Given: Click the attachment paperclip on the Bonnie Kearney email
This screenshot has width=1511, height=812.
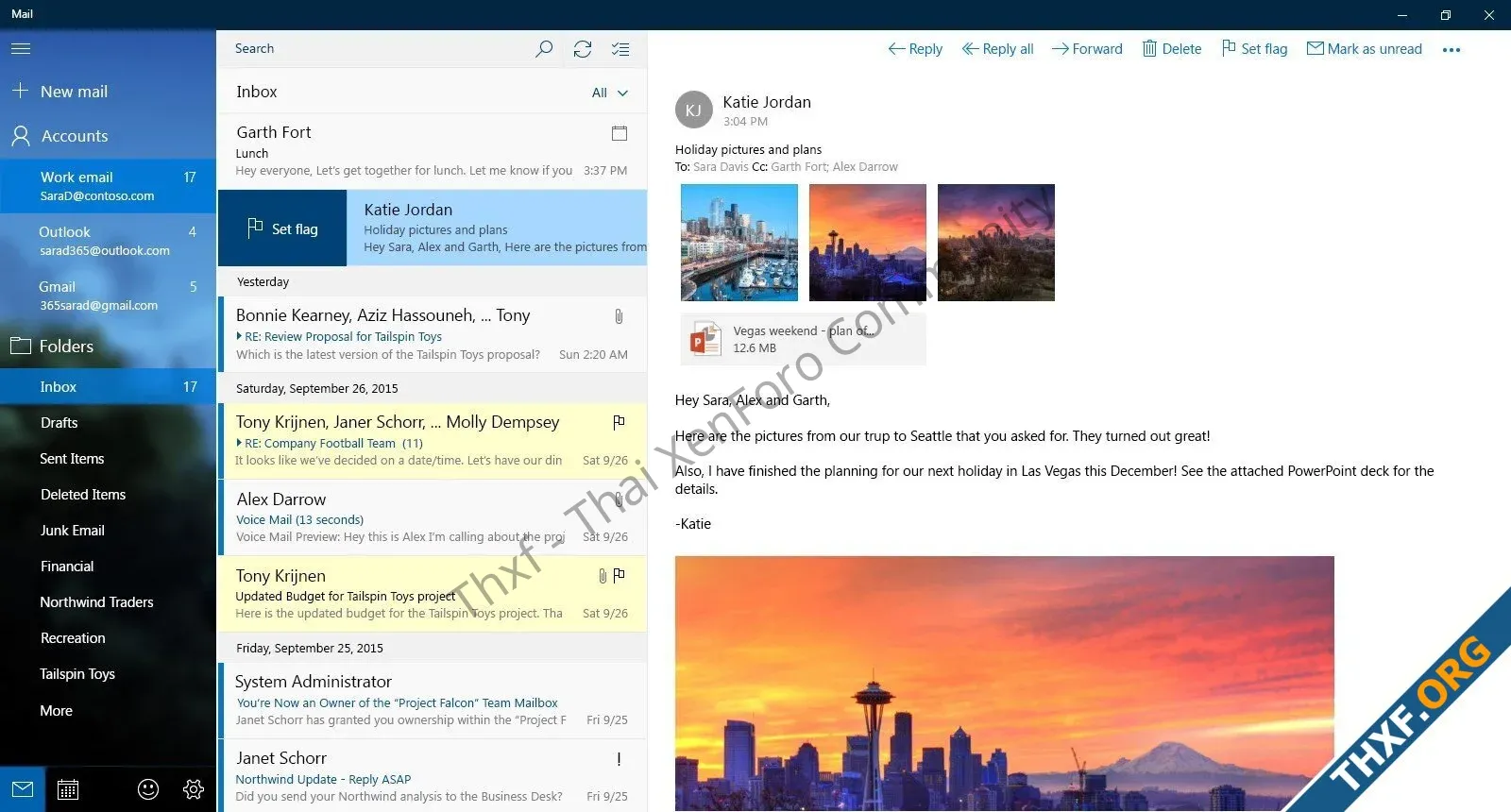Looking at the screenshot, I should 619,316.
